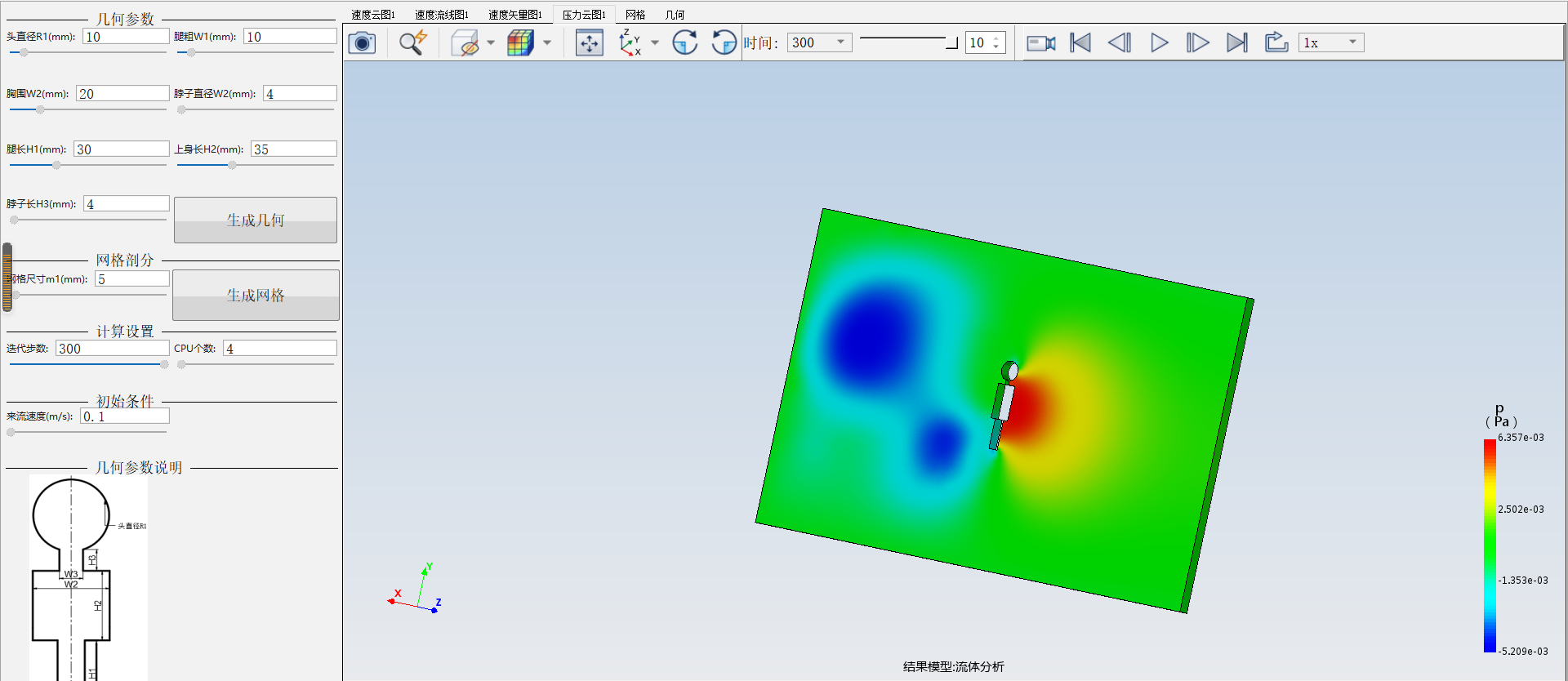1568x681 pixels.
Task: Click the human figure model in viewport
Action: (x=1004, y=405)
